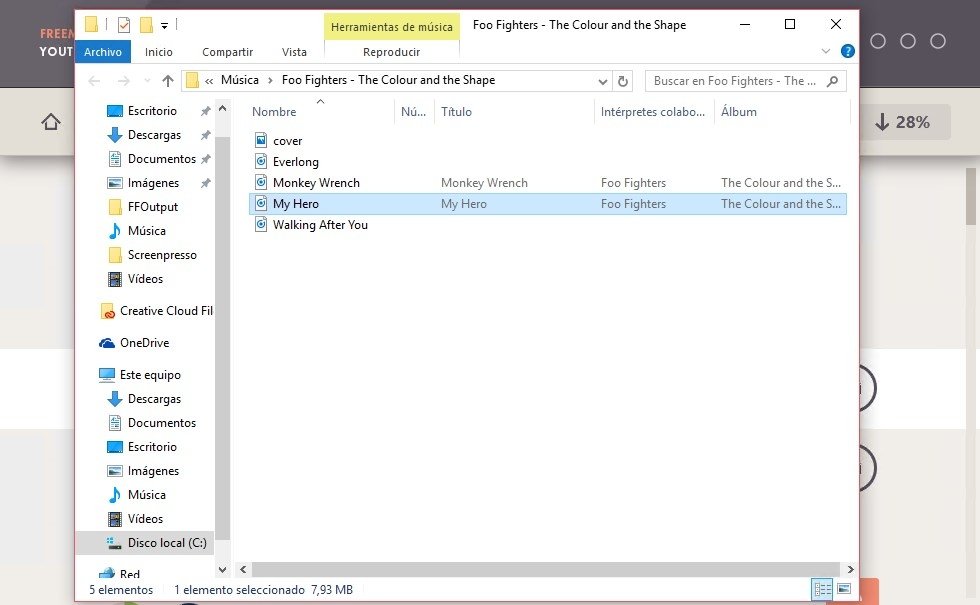Sort by Intérpretes colaboradores column header

click(x=654, y=112)
